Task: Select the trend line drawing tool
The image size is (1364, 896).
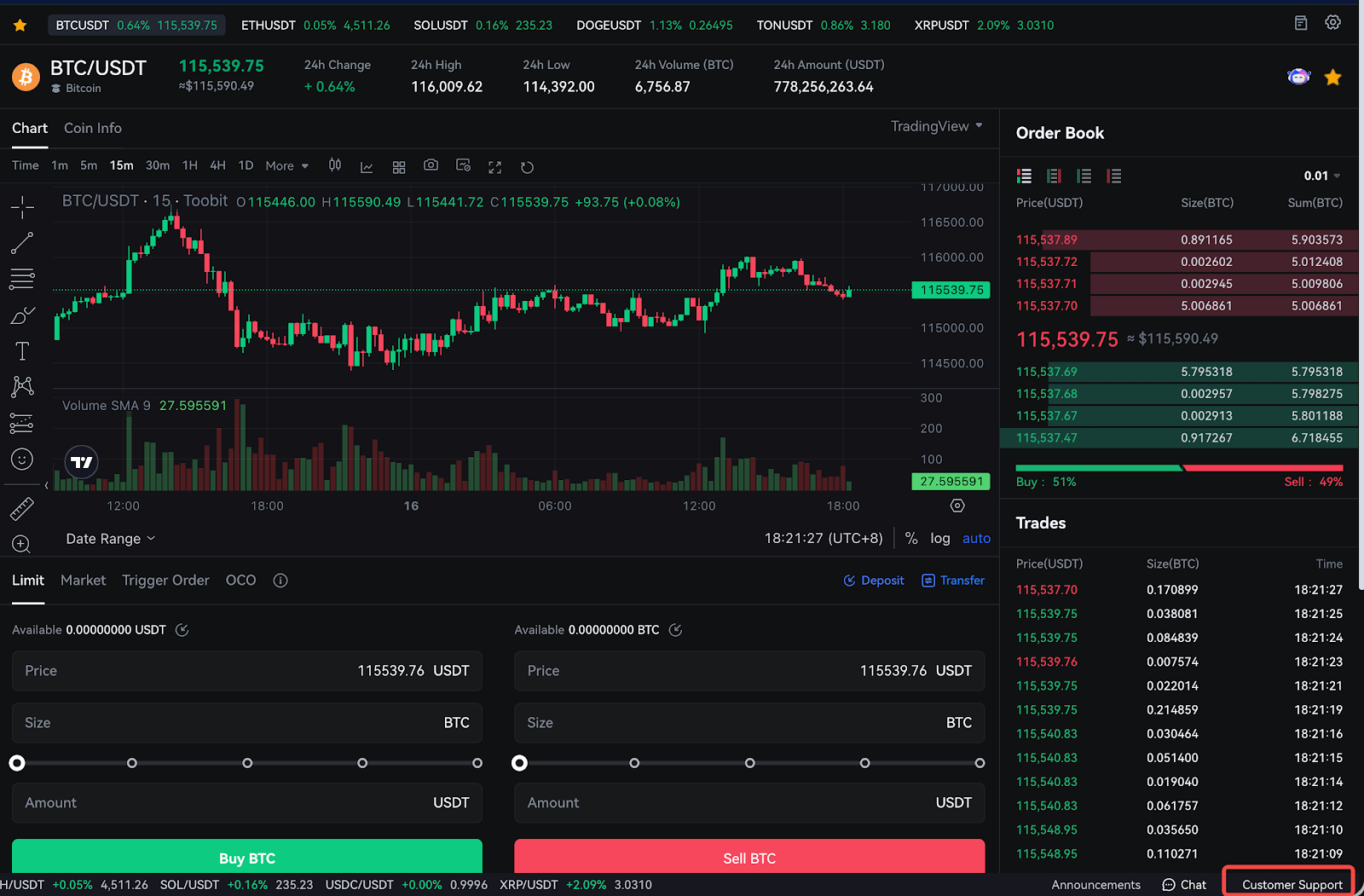Action: pyautogui.click(x=22, y=243)
